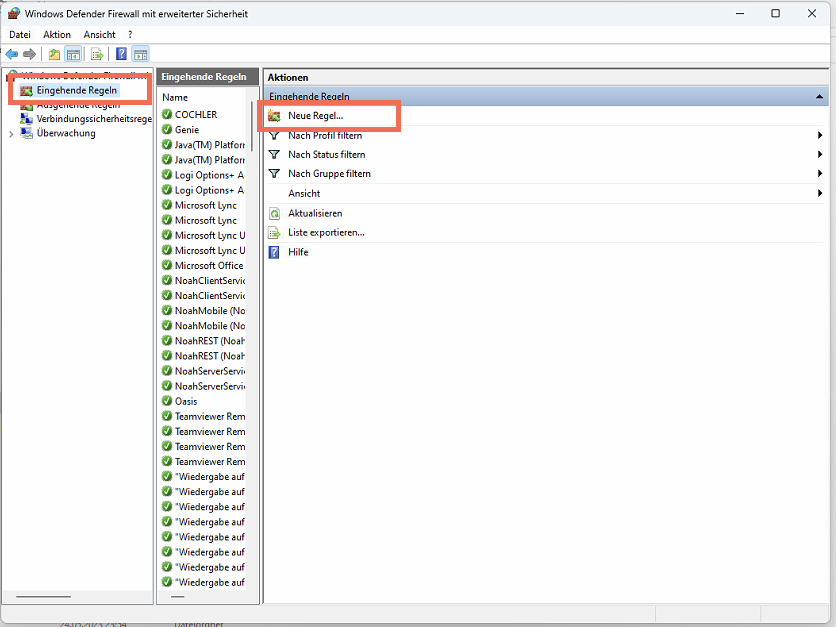Viewport: 836px width, 627px height.
Task: Open the Datei menu
Action: (x=20, y=34)
